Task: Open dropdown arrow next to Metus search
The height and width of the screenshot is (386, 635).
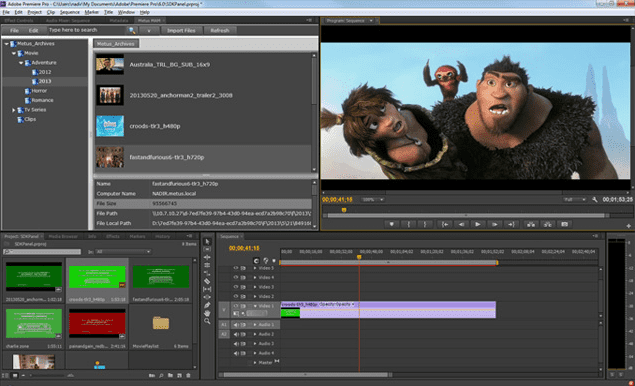Action: click(149, 30)
